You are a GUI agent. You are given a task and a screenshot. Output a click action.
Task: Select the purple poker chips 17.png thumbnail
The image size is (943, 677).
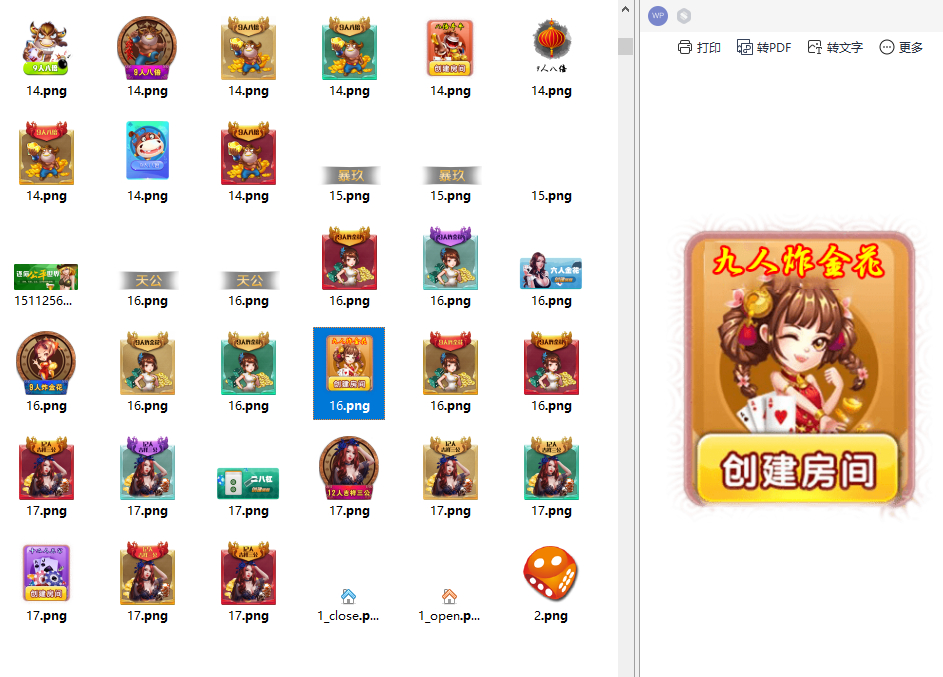[x=46, y=573]
